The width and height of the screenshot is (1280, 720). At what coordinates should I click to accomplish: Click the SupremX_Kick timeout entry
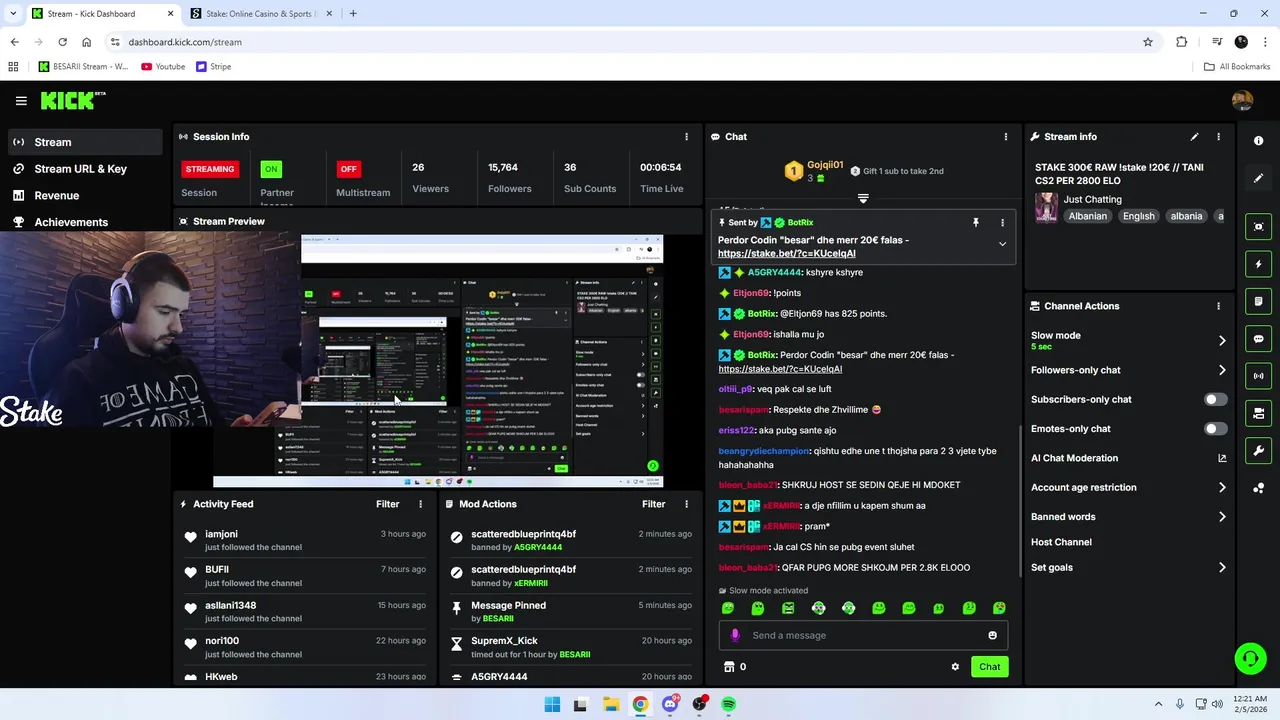(x=571, y=647)
